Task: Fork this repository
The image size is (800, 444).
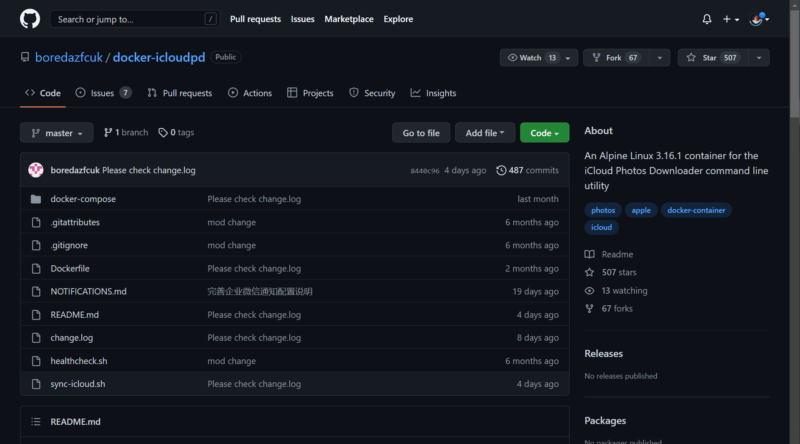Action: pos(616,58)
